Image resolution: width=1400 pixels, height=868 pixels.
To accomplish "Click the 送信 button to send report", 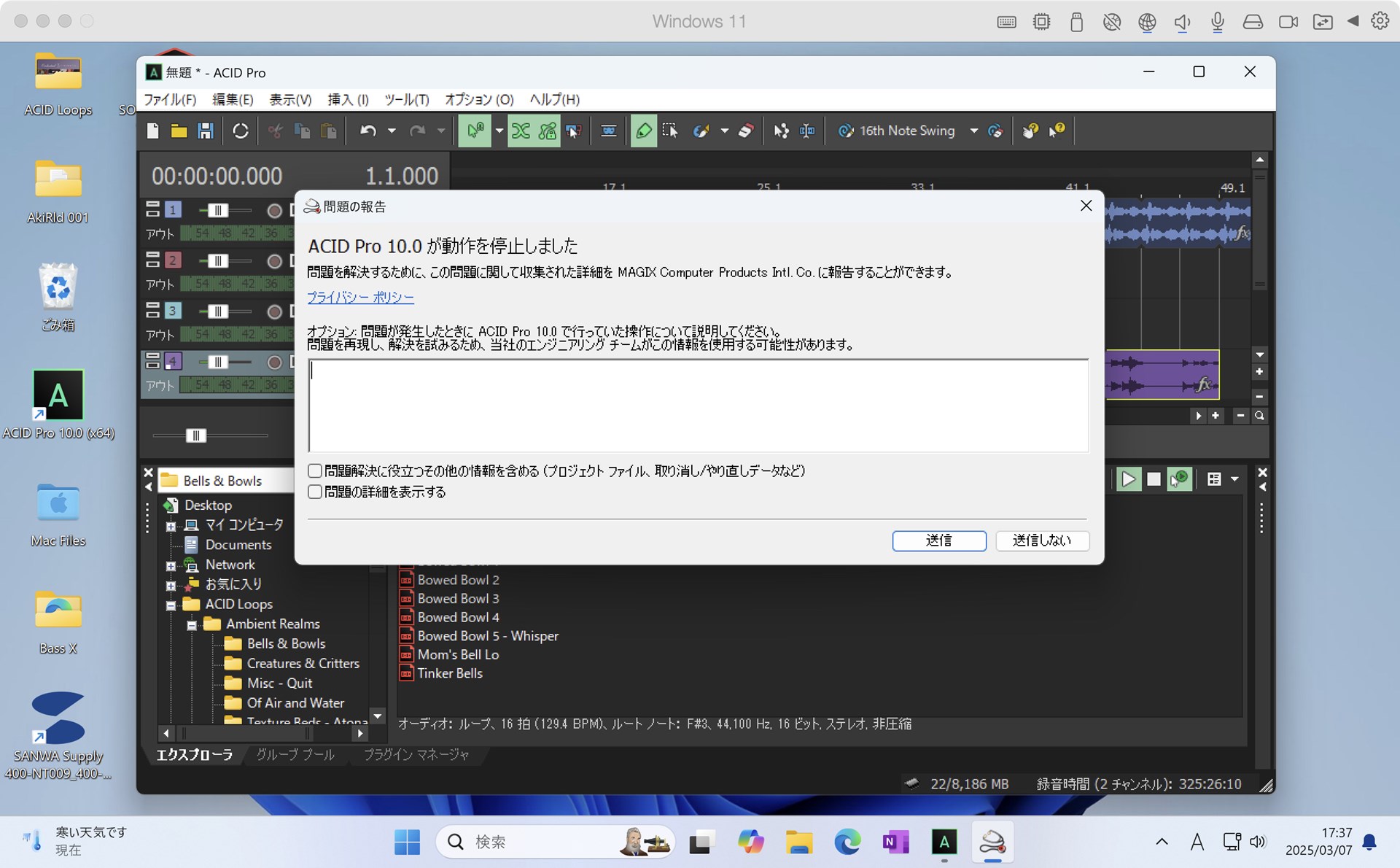I will pos(939,540).
